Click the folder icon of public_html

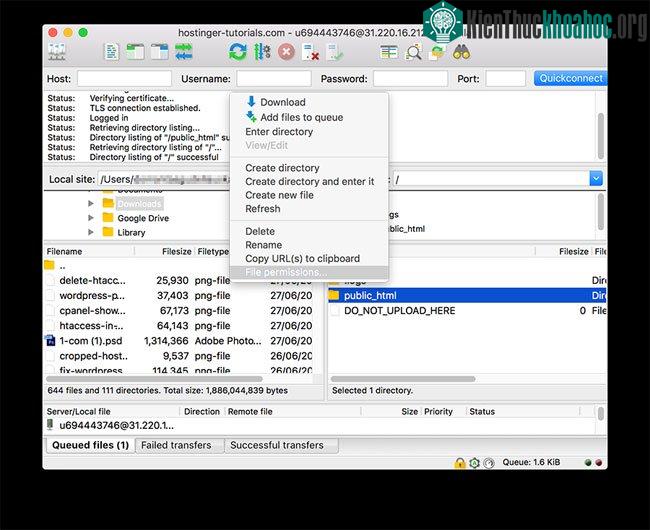[334, 295]
